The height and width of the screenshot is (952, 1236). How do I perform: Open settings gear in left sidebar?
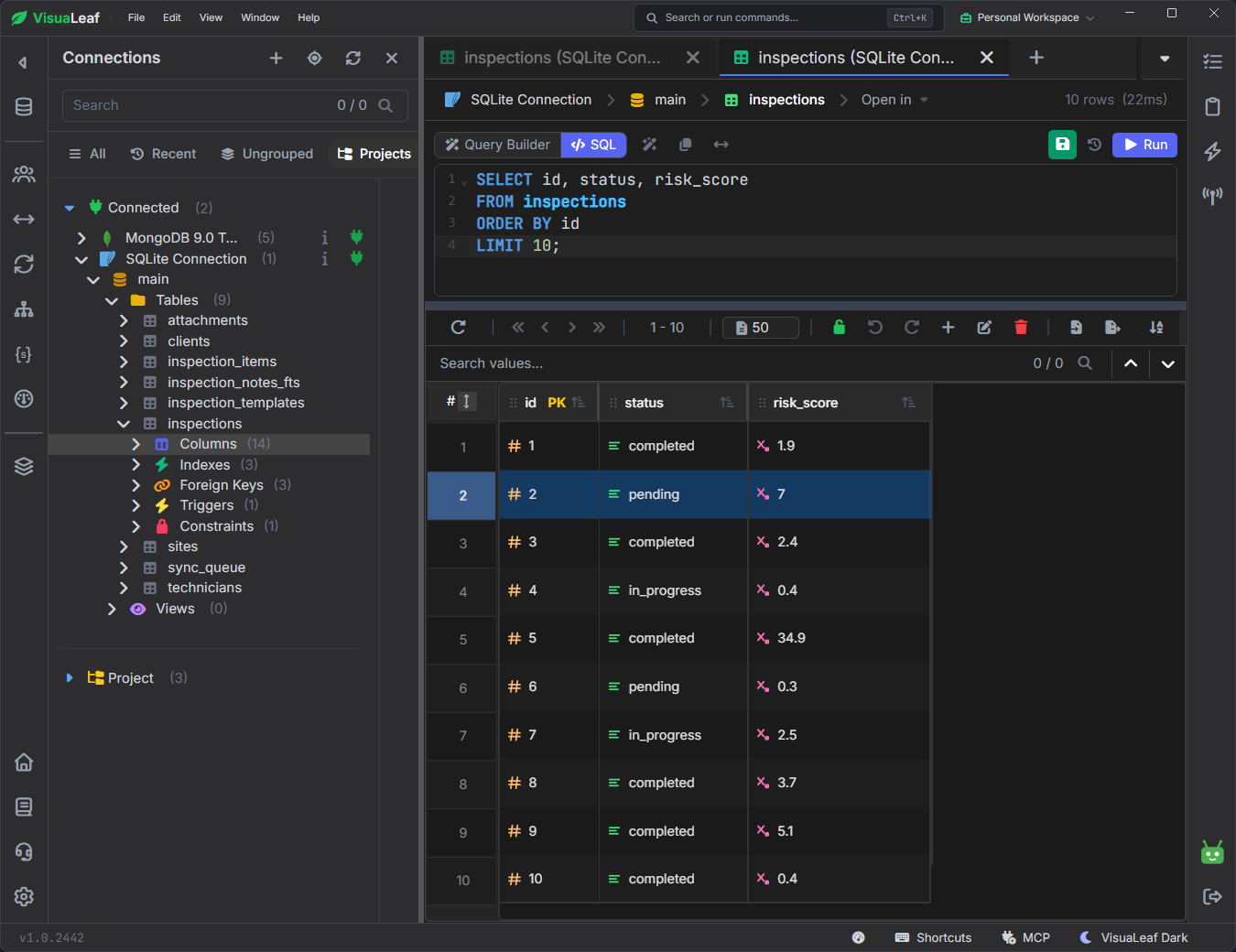tap(24, 896)
